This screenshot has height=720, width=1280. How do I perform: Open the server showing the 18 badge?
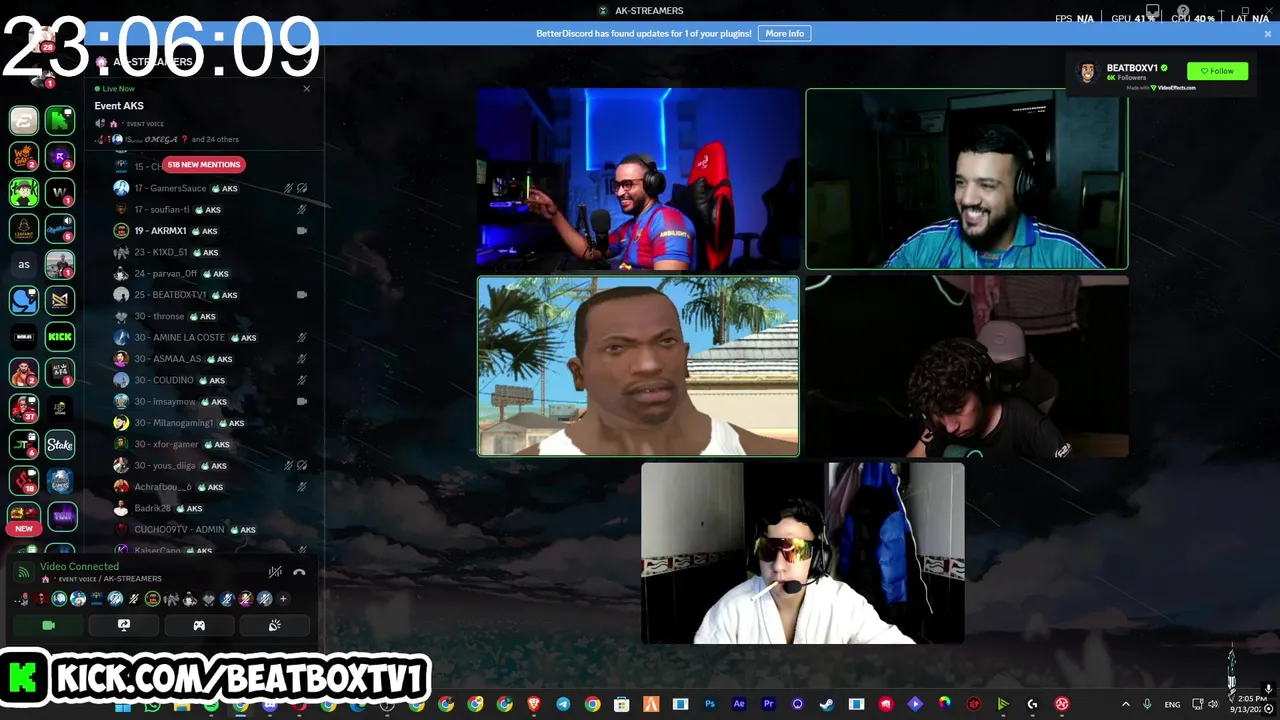(24, 480)
